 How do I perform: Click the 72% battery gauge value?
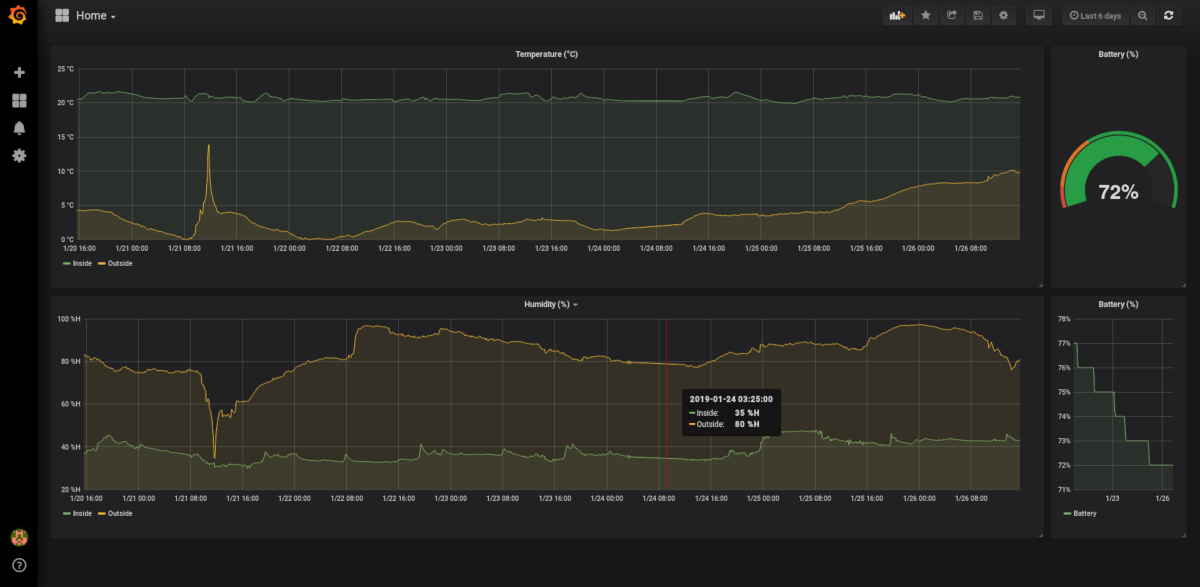click(x=1118, y=193)
